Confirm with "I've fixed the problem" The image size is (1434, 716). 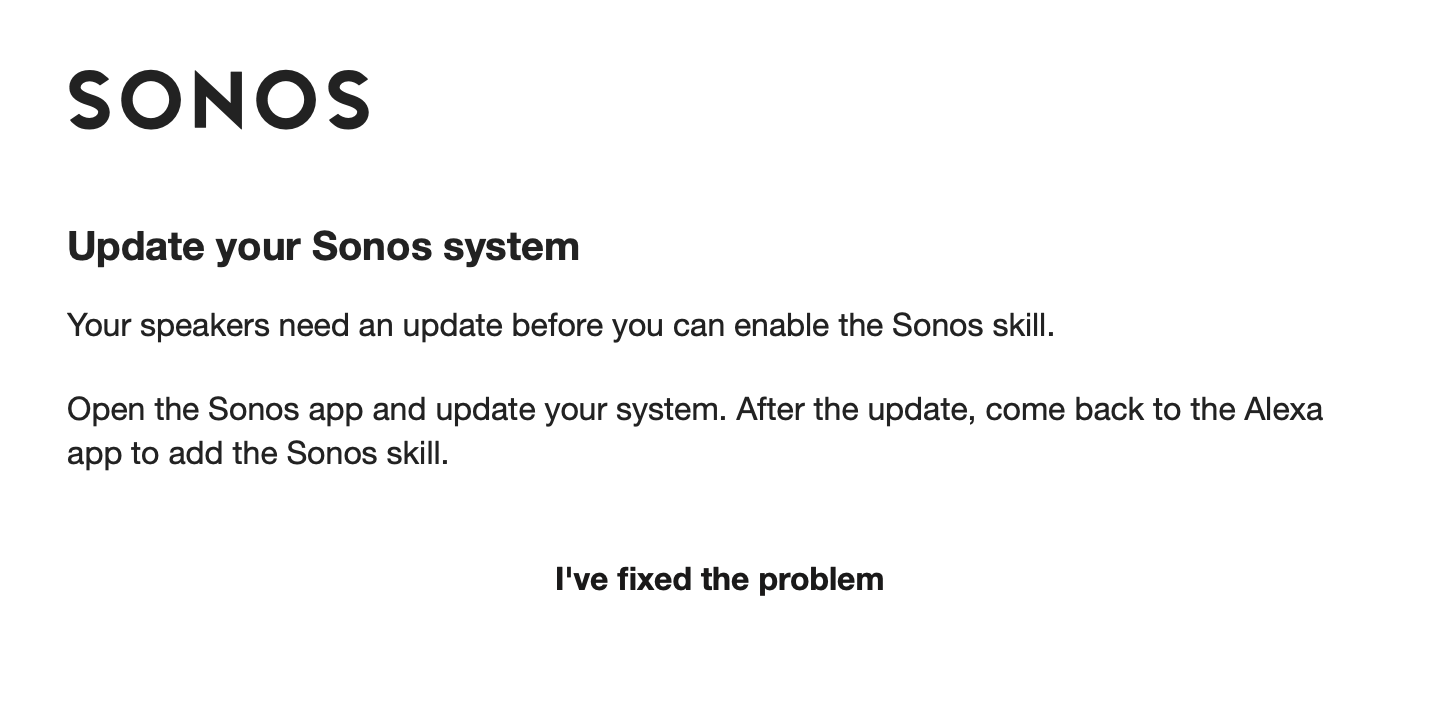[719, 579]
